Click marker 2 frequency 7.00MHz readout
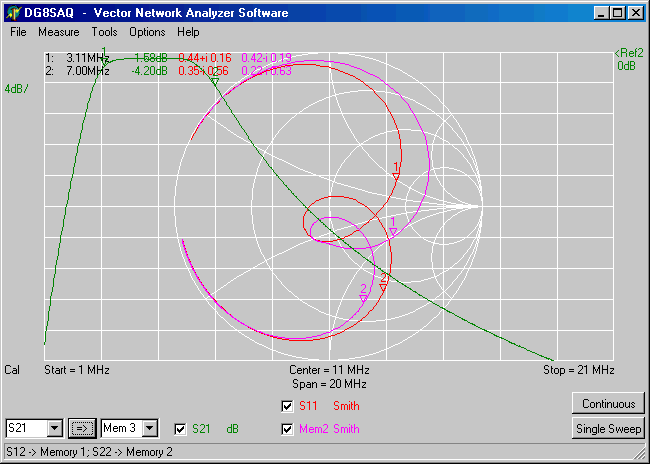 (x=87, y=71)
